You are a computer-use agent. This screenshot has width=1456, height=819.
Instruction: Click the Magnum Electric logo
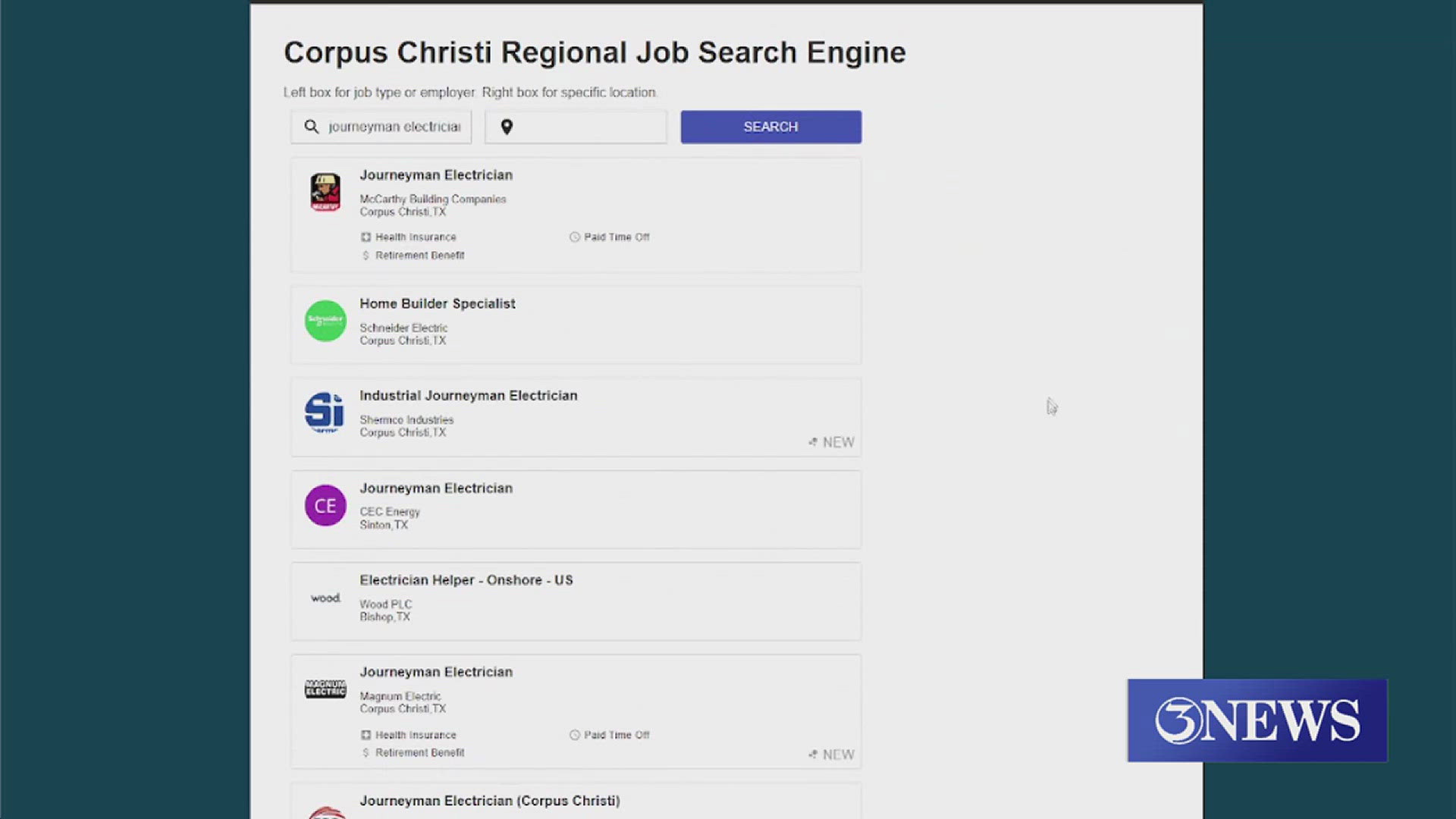325,689
